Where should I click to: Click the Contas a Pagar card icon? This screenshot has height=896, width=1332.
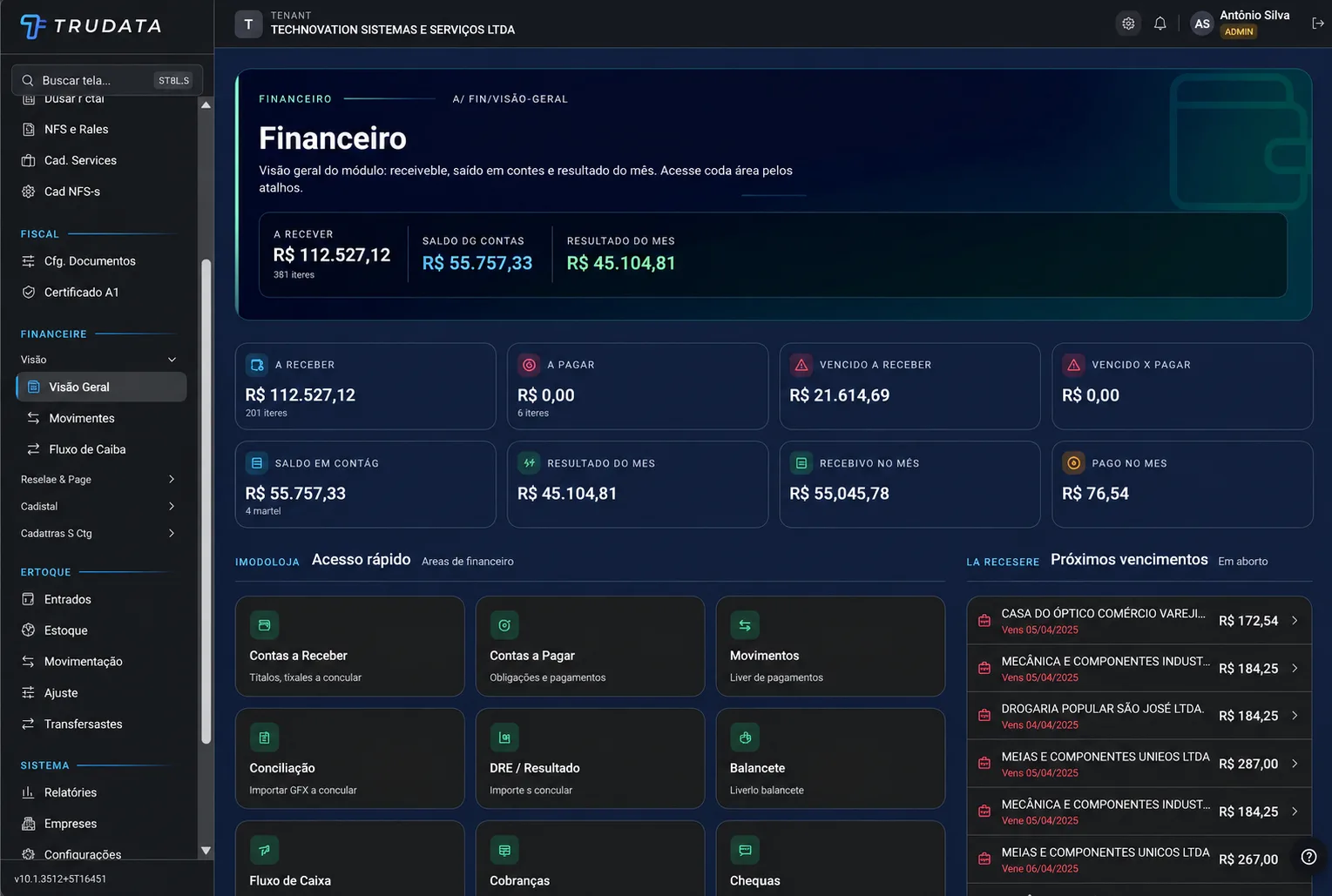[504, 625]
